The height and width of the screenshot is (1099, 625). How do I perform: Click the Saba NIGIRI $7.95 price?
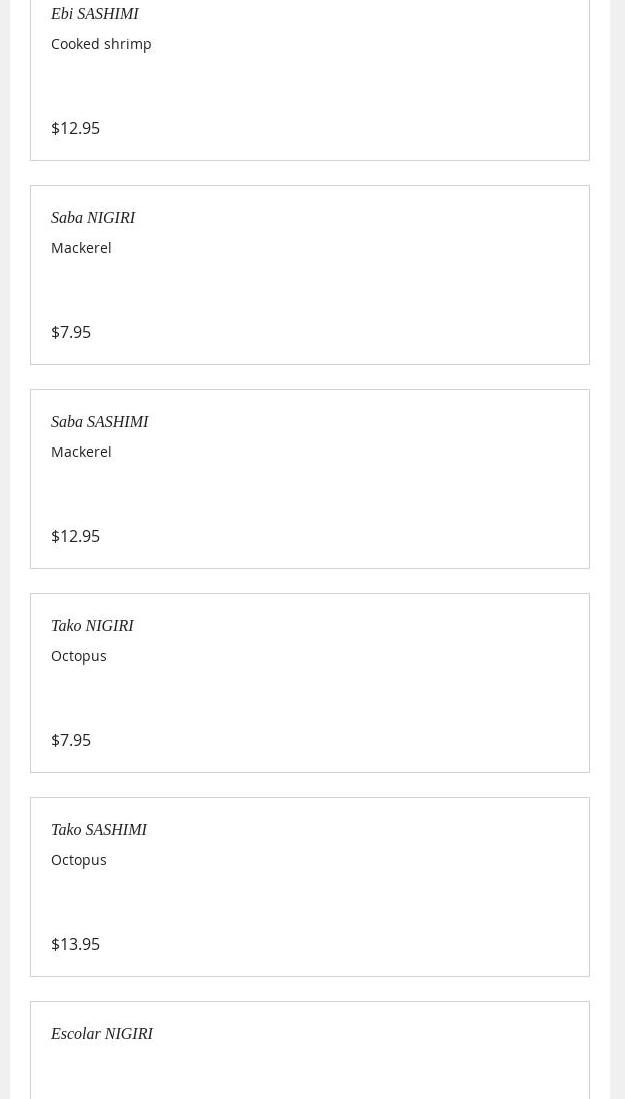click(x=71, y=332)
